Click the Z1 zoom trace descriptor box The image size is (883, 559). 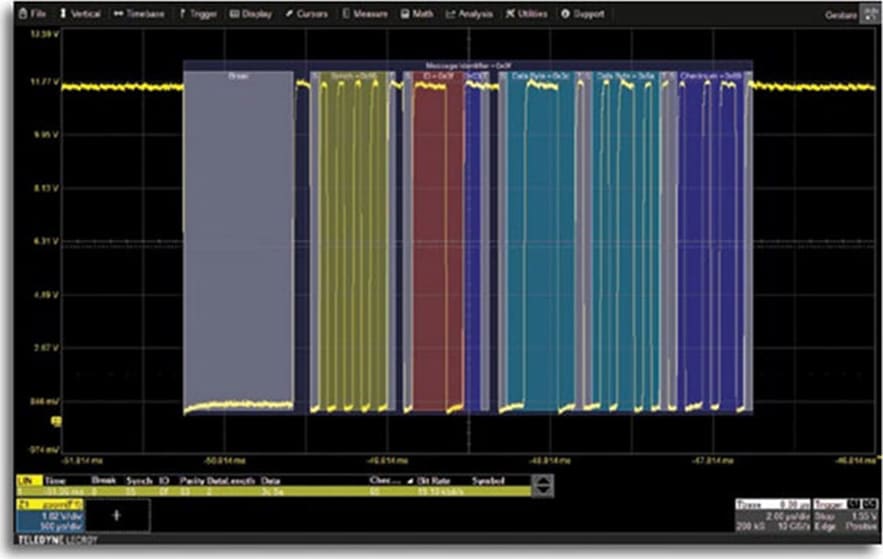point(50,516)
